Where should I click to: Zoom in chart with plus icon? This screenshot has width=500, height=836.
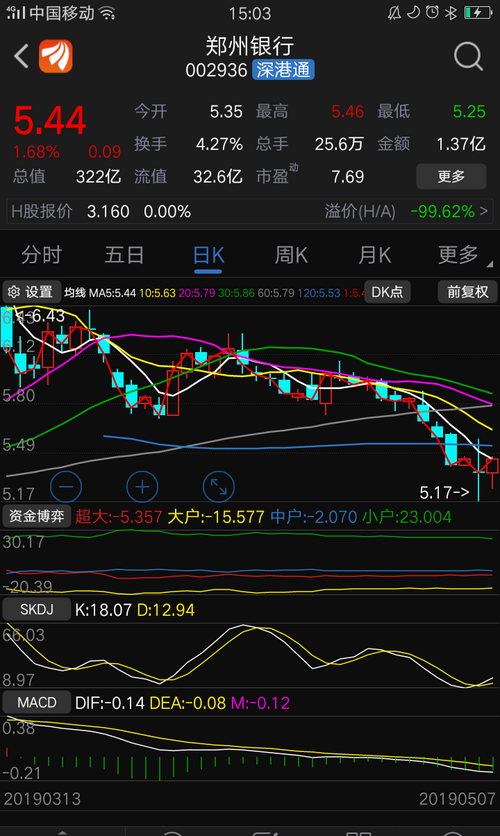tap(142, 487)
